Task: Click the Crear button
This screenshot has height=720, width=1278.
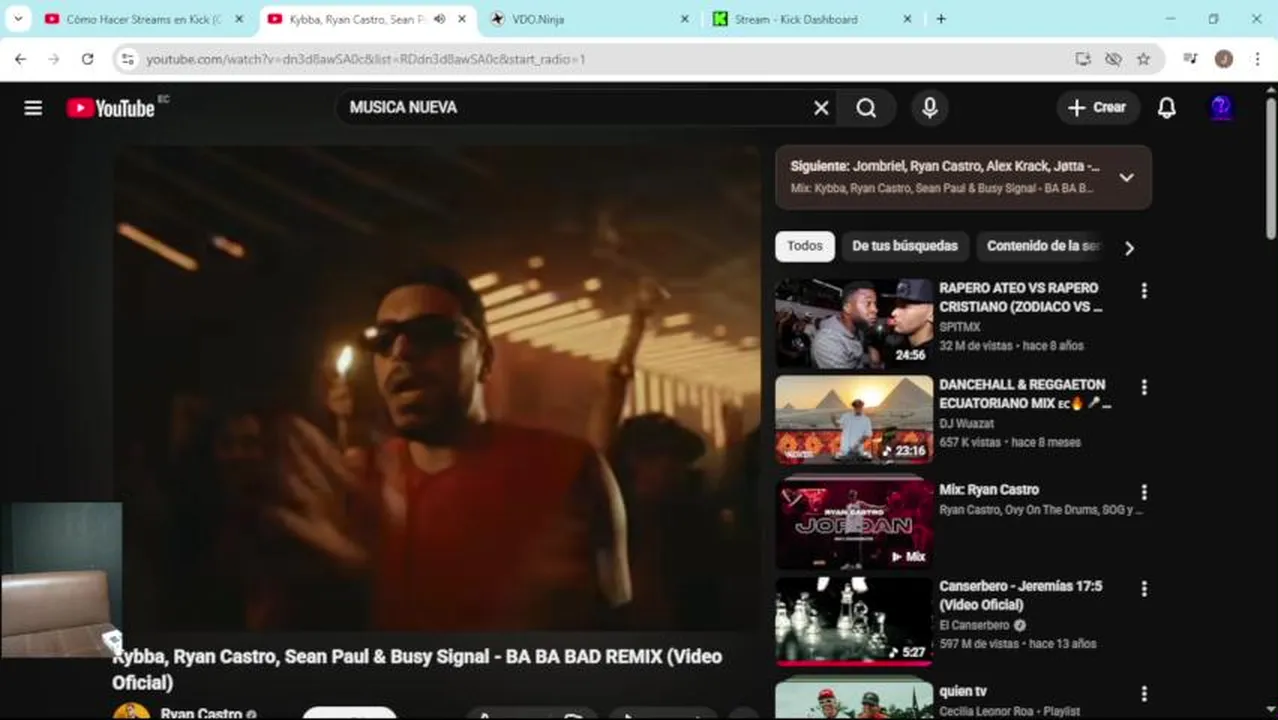Action: (x=1098, y=108)
